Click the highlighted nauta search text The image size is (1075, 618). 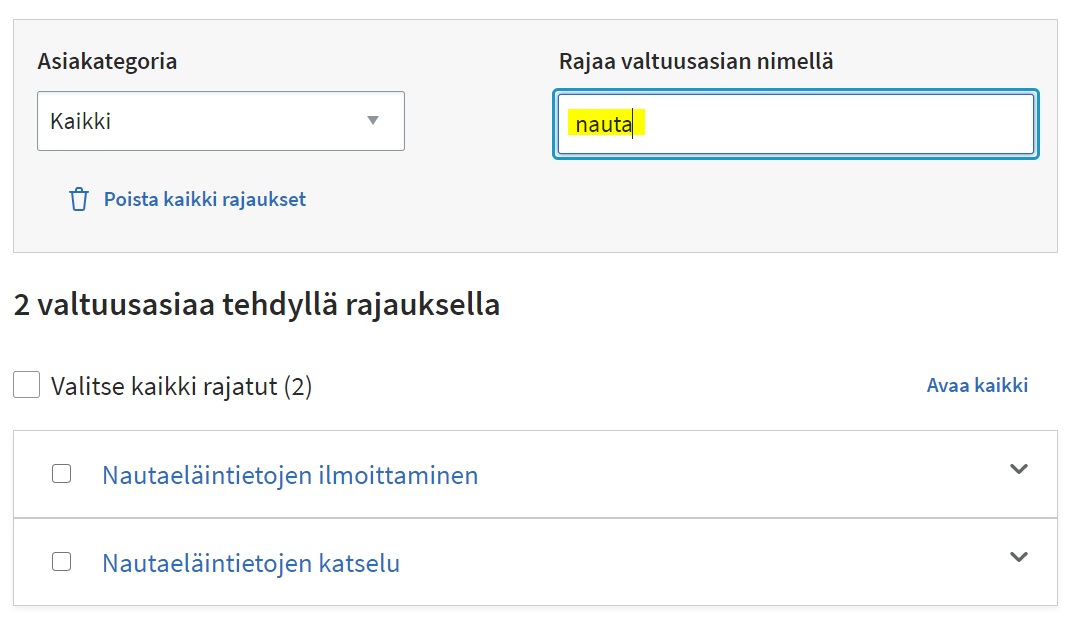click(601, 124)
